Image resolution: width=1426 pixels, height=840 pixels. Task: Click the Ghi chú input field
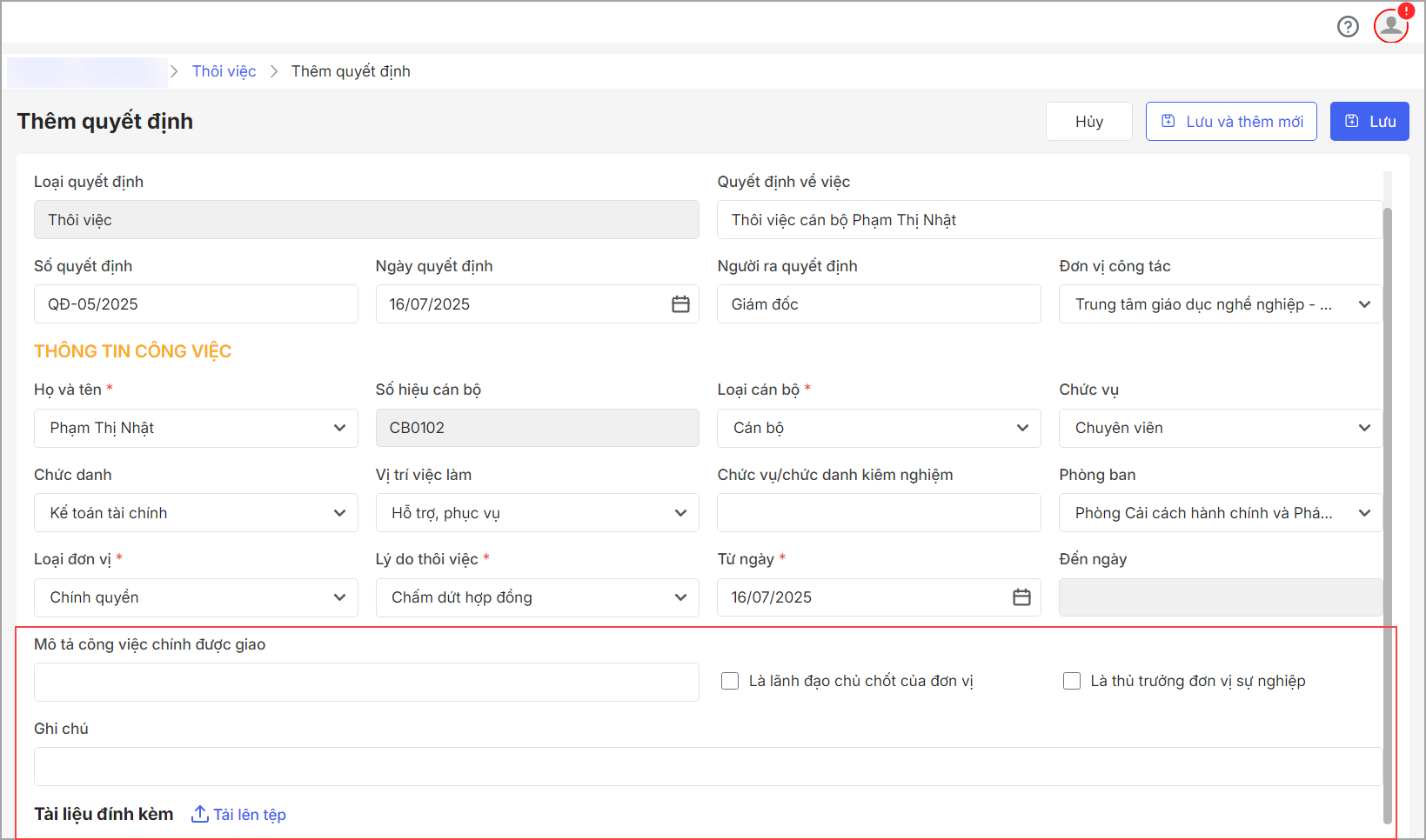(706, 766)
